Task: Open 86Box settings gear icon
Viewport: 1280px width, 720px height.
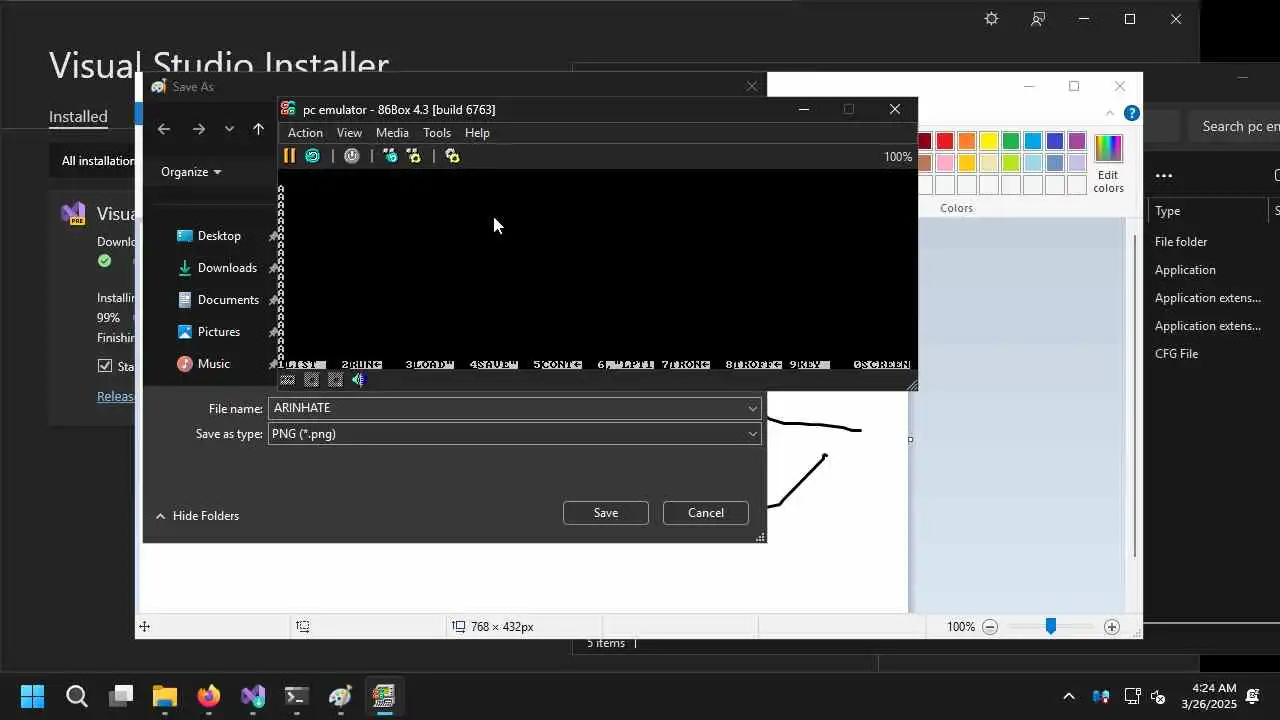Action: 452,156
